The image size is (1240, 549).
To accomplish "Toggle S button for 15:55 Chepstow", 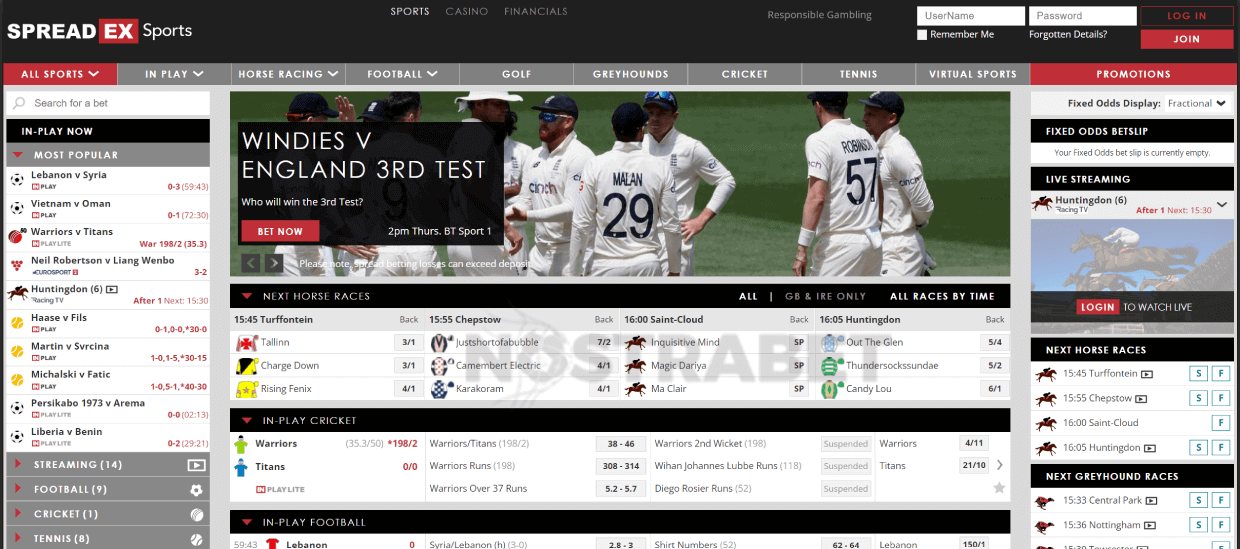I will [1197, 399].
